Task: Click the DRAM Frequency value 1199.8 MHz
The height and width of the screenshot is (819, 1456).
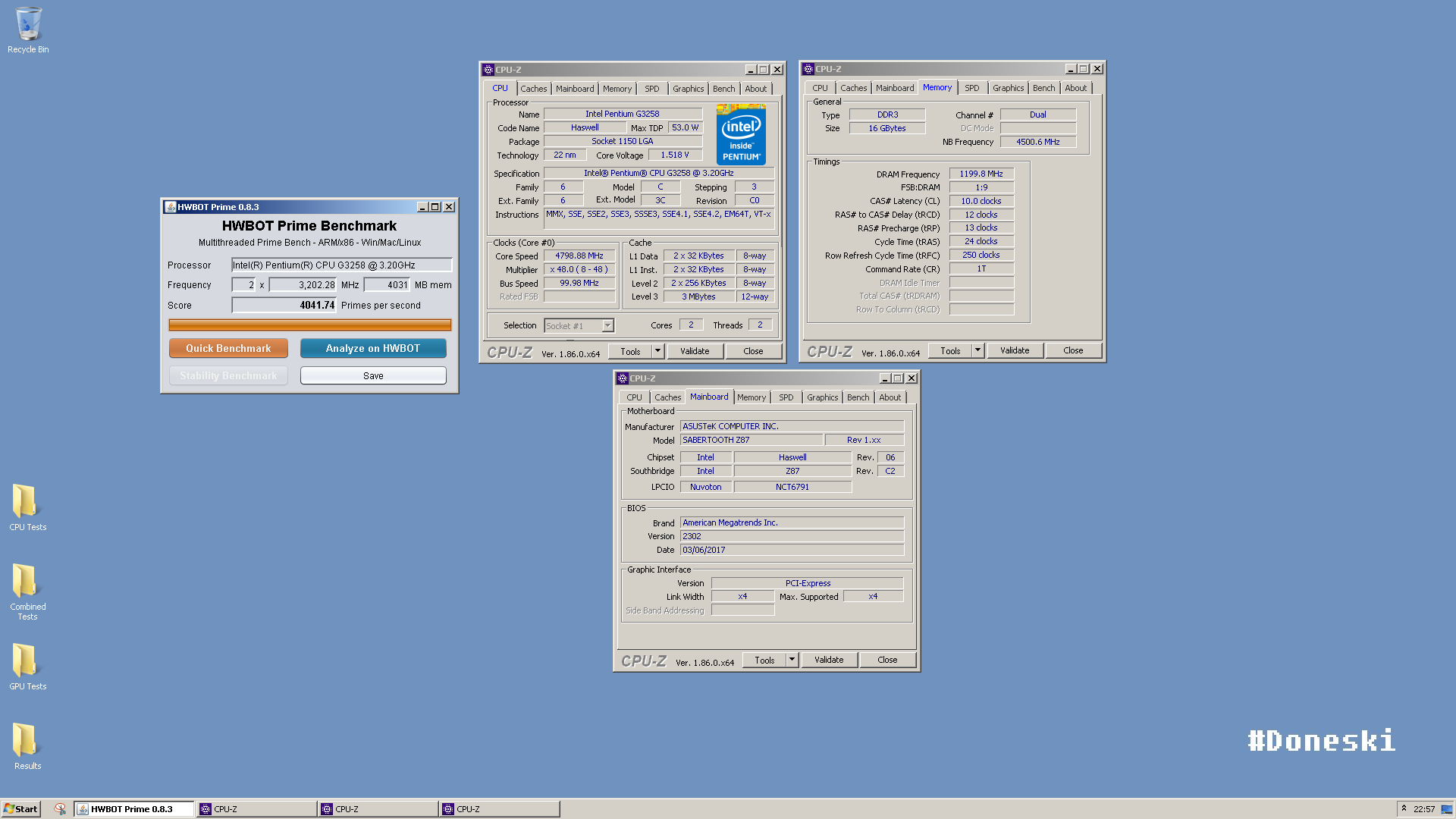Action: click(x=981, y=174)
